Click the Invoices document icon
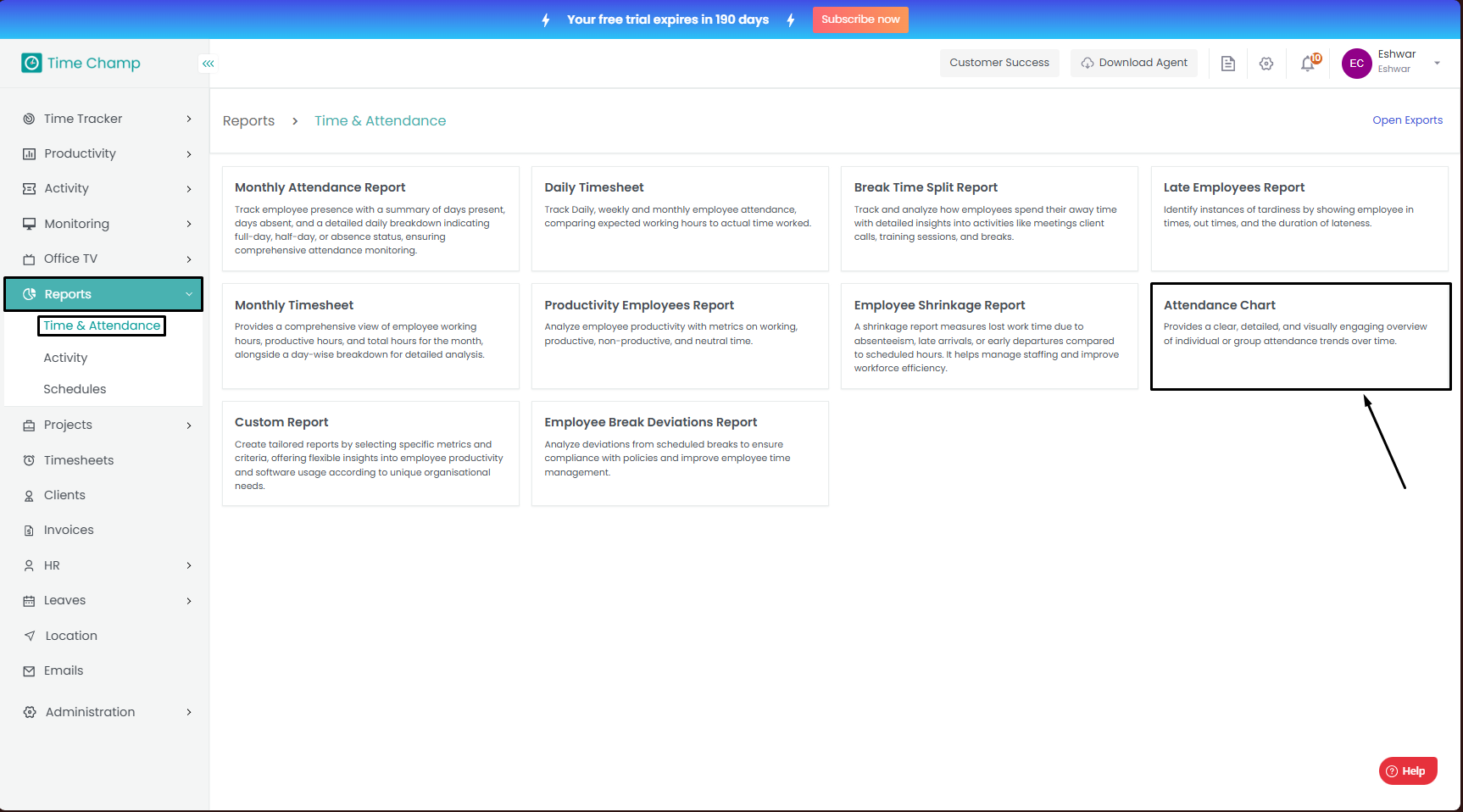Screen dimensions: 1463x812 (x=29, y=531)
